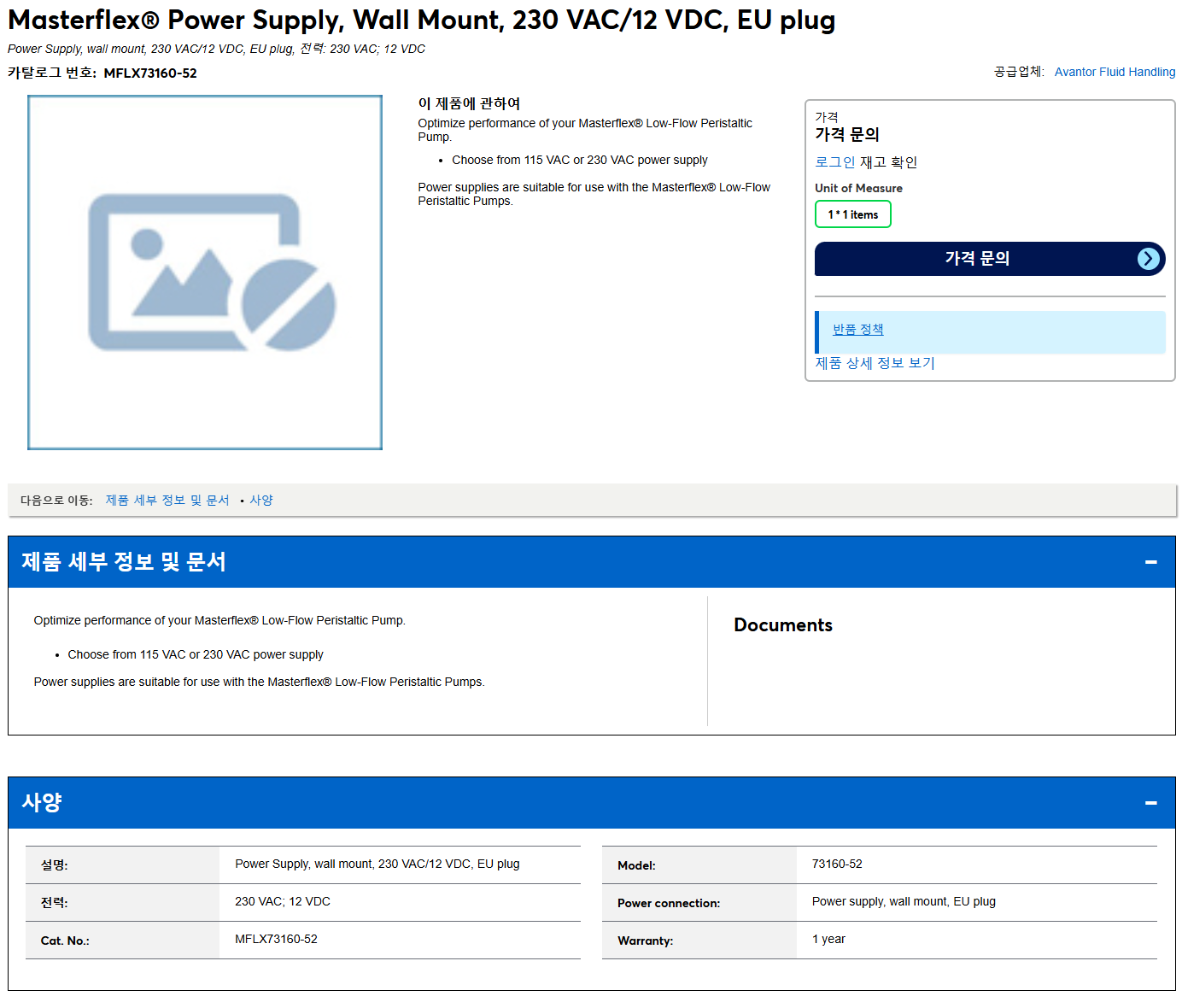Viewport: 1182px width, 1008px height.
Task: Collapse the 제품 세부 정보 및 문서 panel
Action: [1150, 562]
